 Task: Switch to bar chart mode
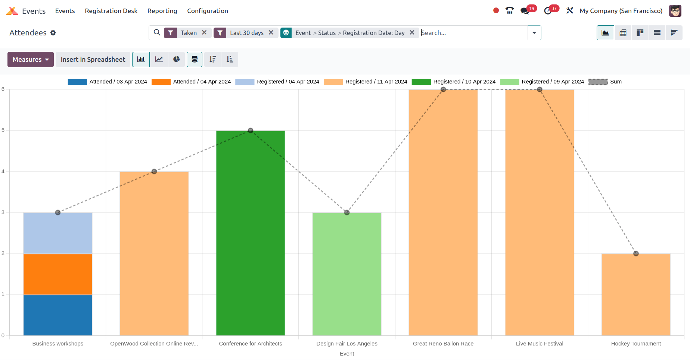pos(141,59)
